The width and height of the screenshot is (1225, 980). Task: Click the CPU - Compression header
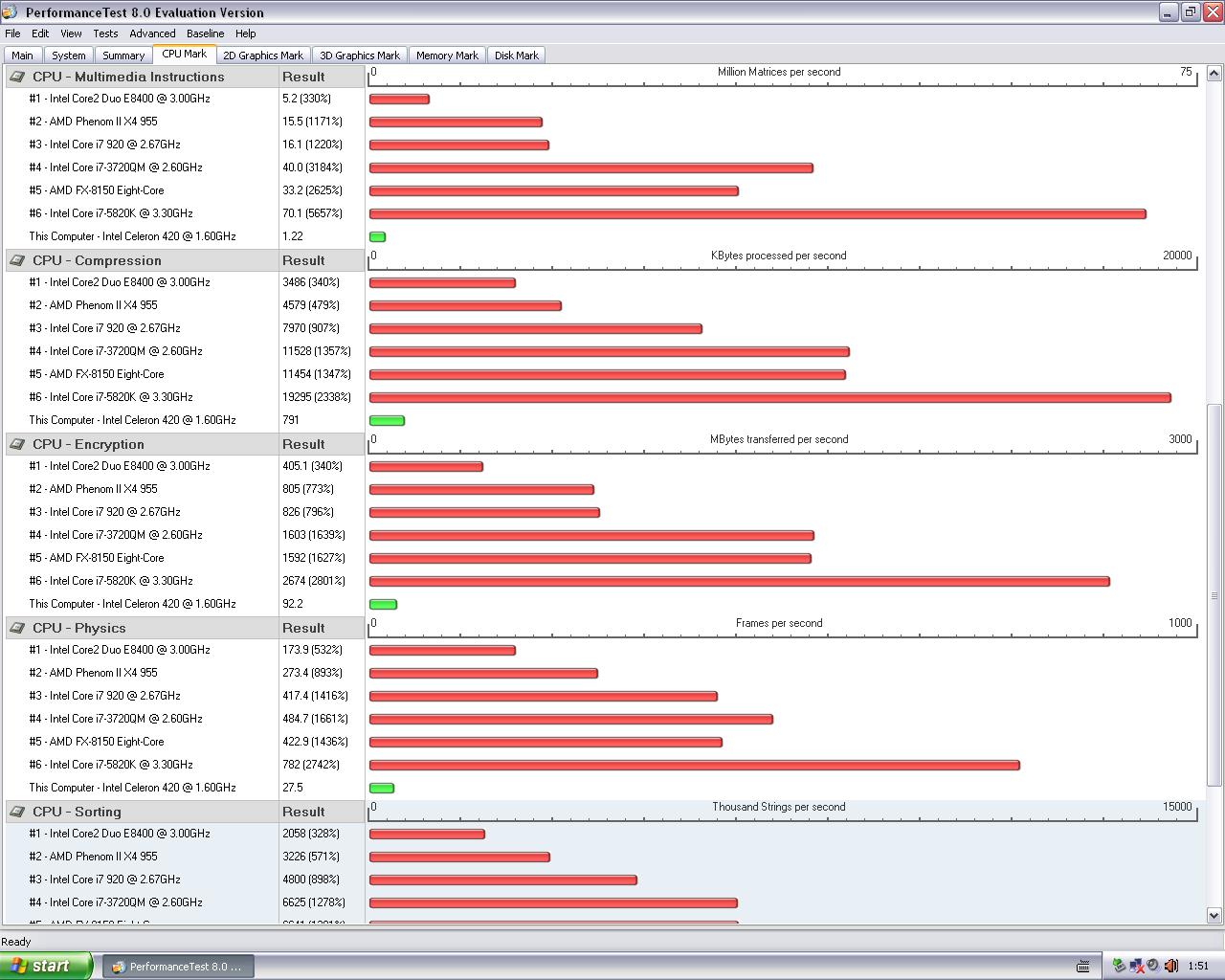[x=97, y=260]
